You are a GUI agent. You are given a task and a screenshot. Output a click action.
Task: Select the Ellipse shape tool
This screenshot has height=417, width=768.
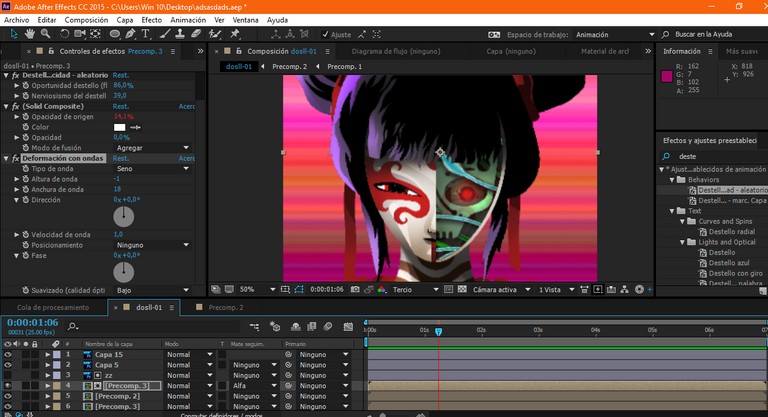[115, 34]
